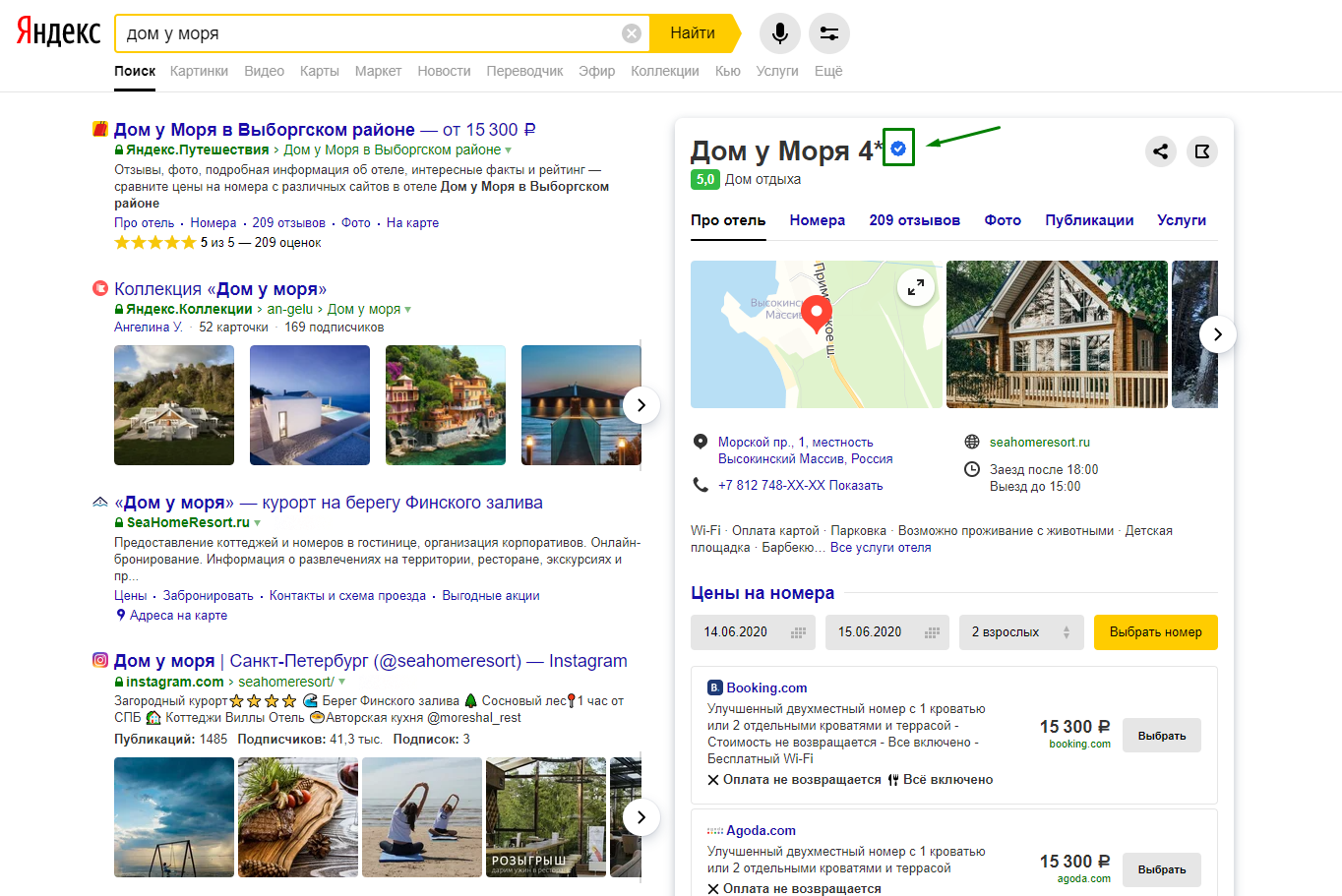
Task: Click the Yandex Travel favicon of first result
Action: [99, 129]
